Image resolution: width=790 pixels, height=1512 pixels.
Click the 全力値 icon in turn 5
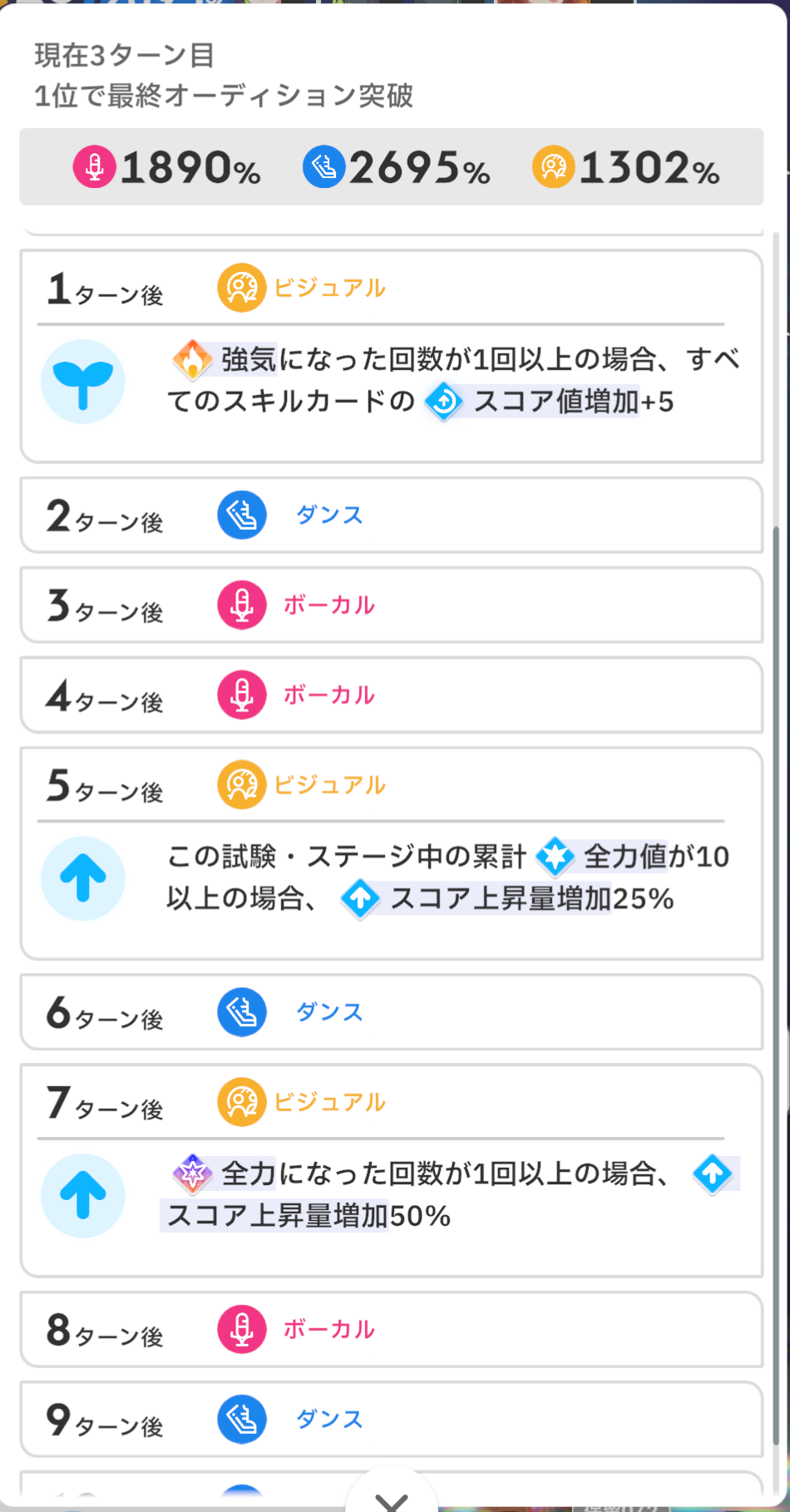[x=555, y=857]
